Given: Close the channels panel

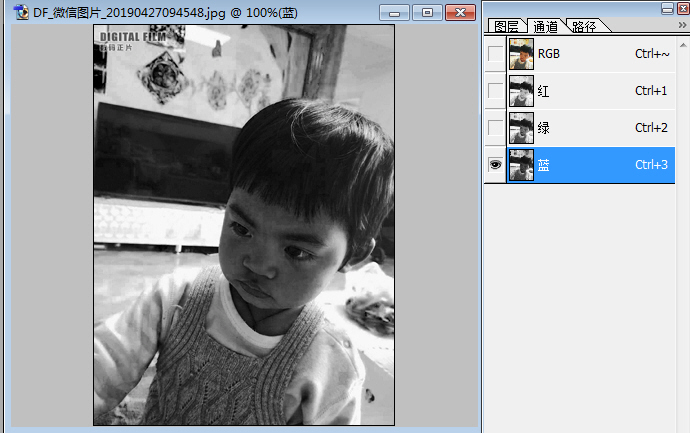Looking at the screenshot, I should pyautogui.click(x=681, y=9).
